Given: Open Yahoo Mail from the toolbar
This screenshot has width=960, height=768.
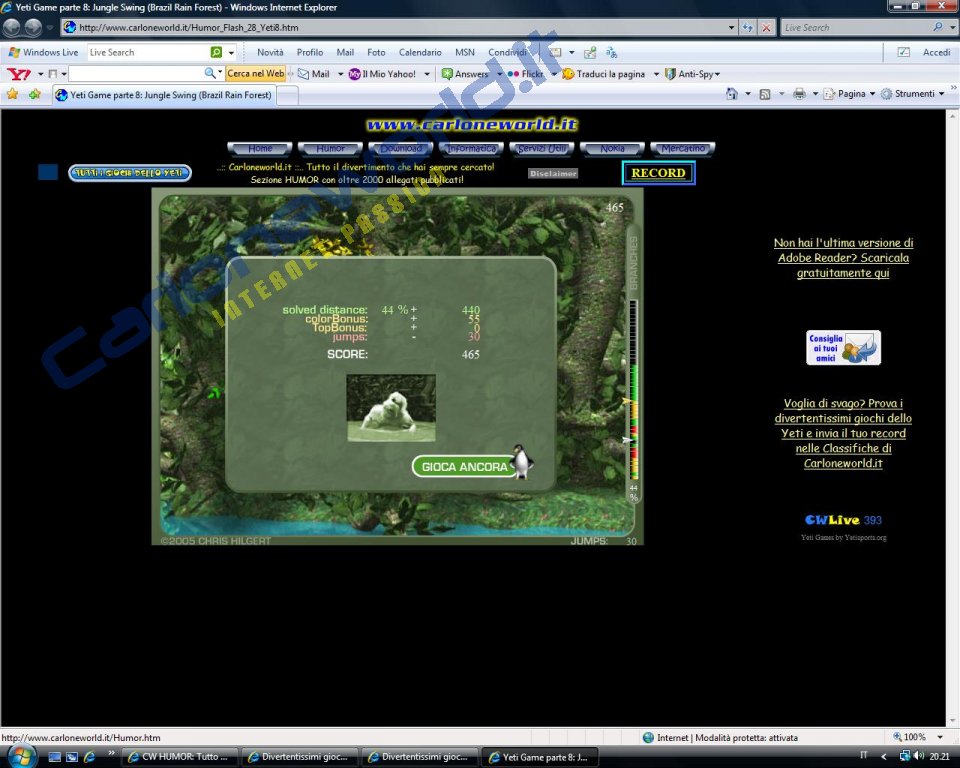Looking at the screenshot, I should 313,74.
